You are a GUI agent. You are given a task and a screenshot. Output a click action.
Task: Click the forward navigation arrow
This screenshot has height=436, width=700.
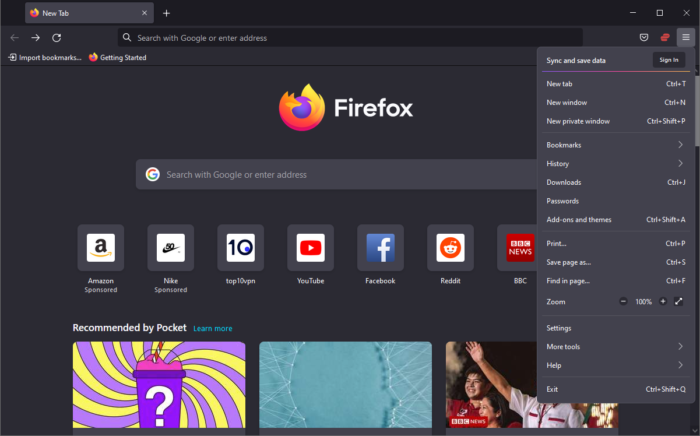[35, 38]
